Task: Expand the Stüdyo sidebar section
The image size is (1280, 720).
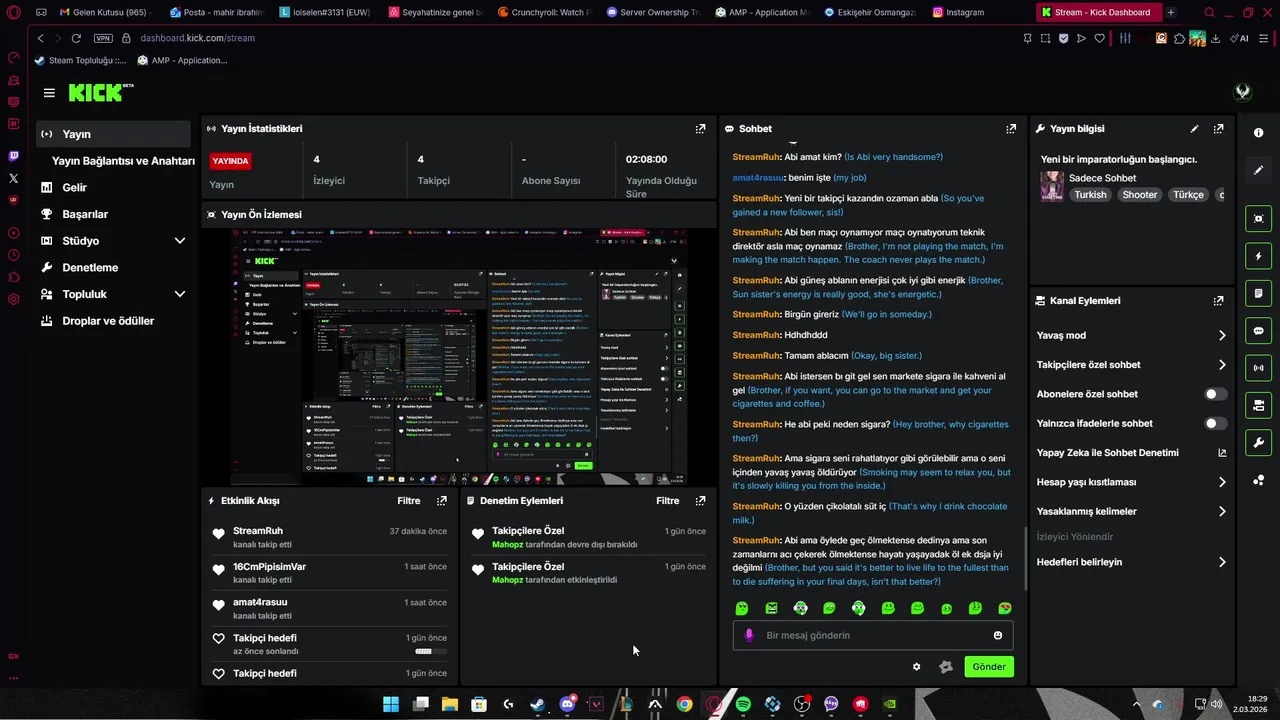Action: (180, 241)
